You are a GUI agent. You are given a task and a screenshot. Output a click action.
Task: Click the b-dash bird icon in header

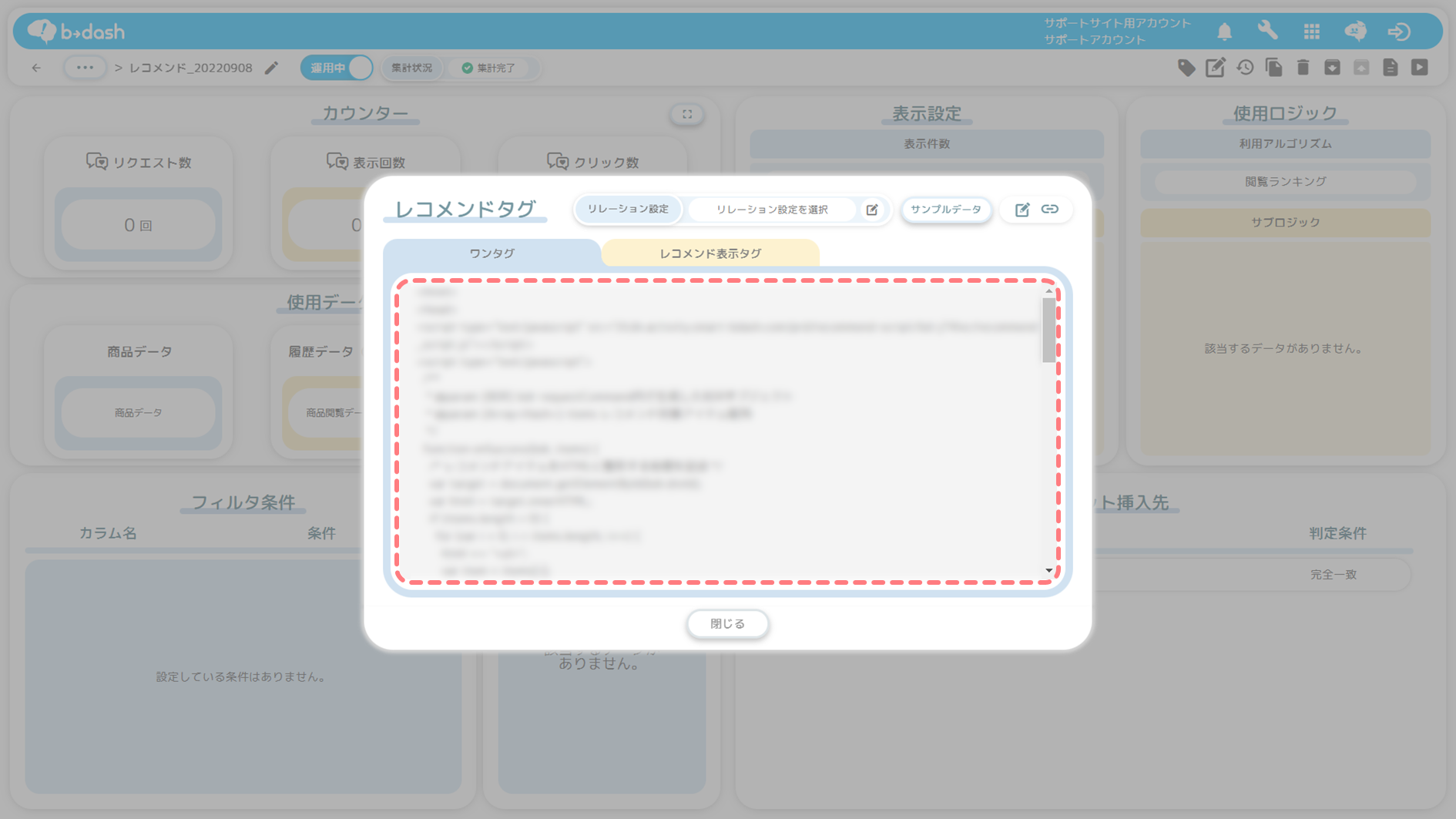point(1355,31)
